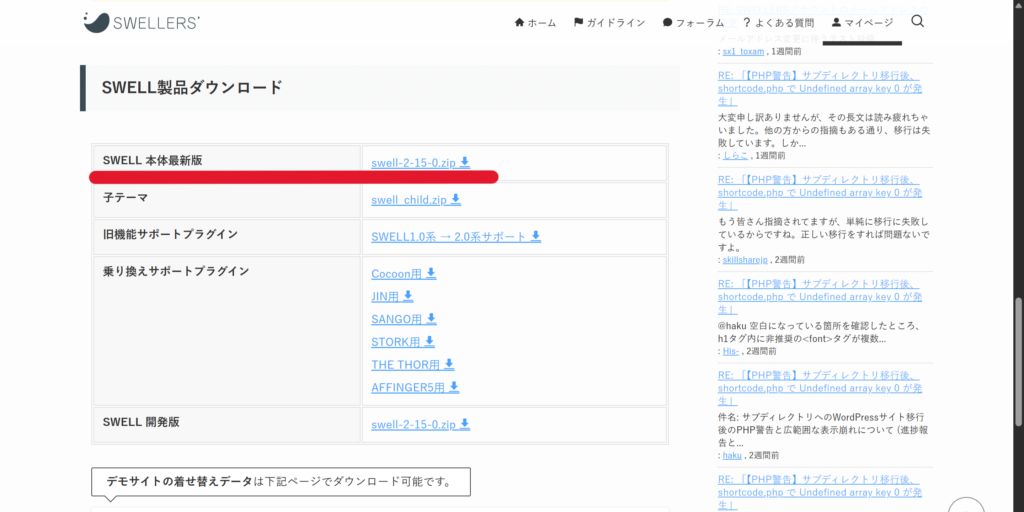1024x512 pixels.
Task: Open the マイページ navigation item
Action: (862, 22)
